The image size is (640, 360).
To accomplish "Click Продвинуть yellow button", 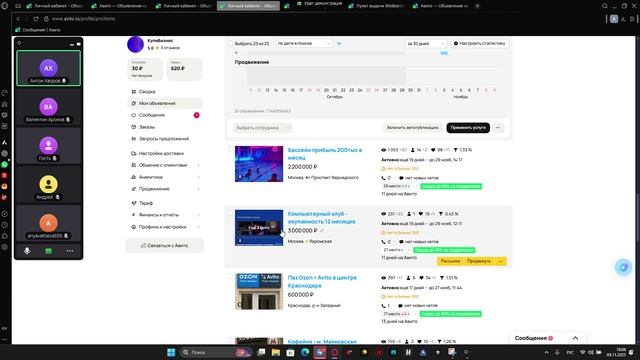I will coord(479,261).
